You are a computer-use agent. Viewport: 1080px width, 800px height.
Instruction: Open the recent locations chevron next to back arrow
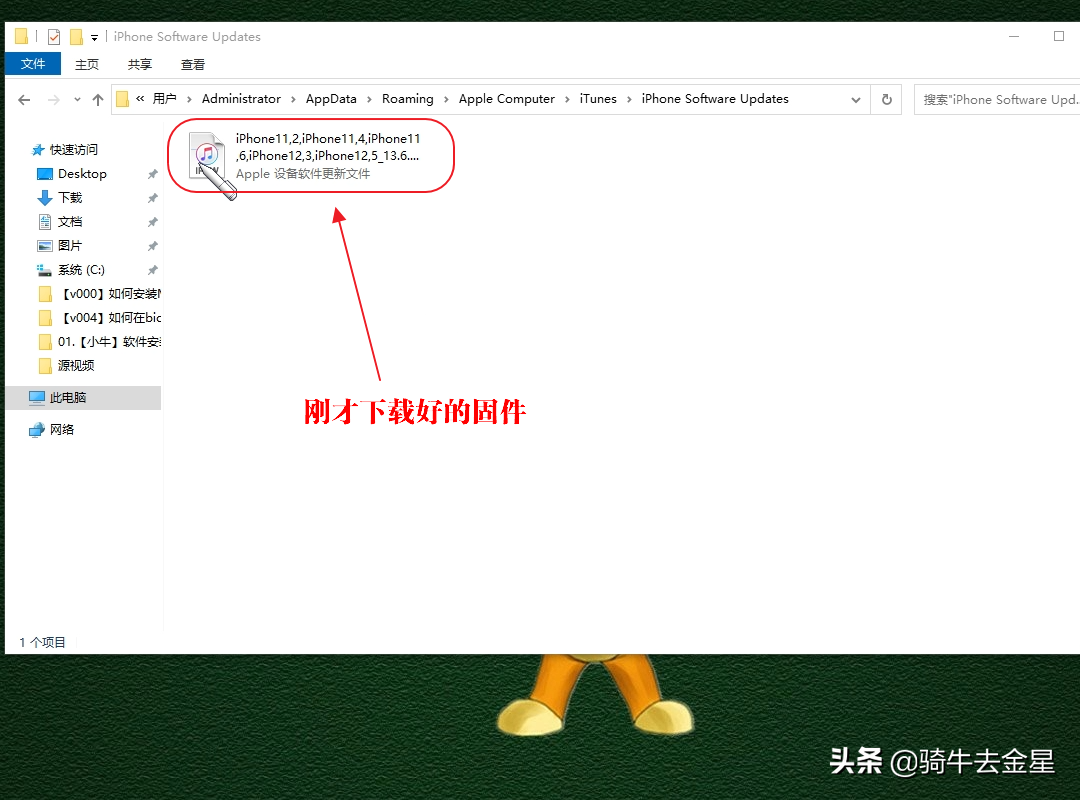click(77, 99)
